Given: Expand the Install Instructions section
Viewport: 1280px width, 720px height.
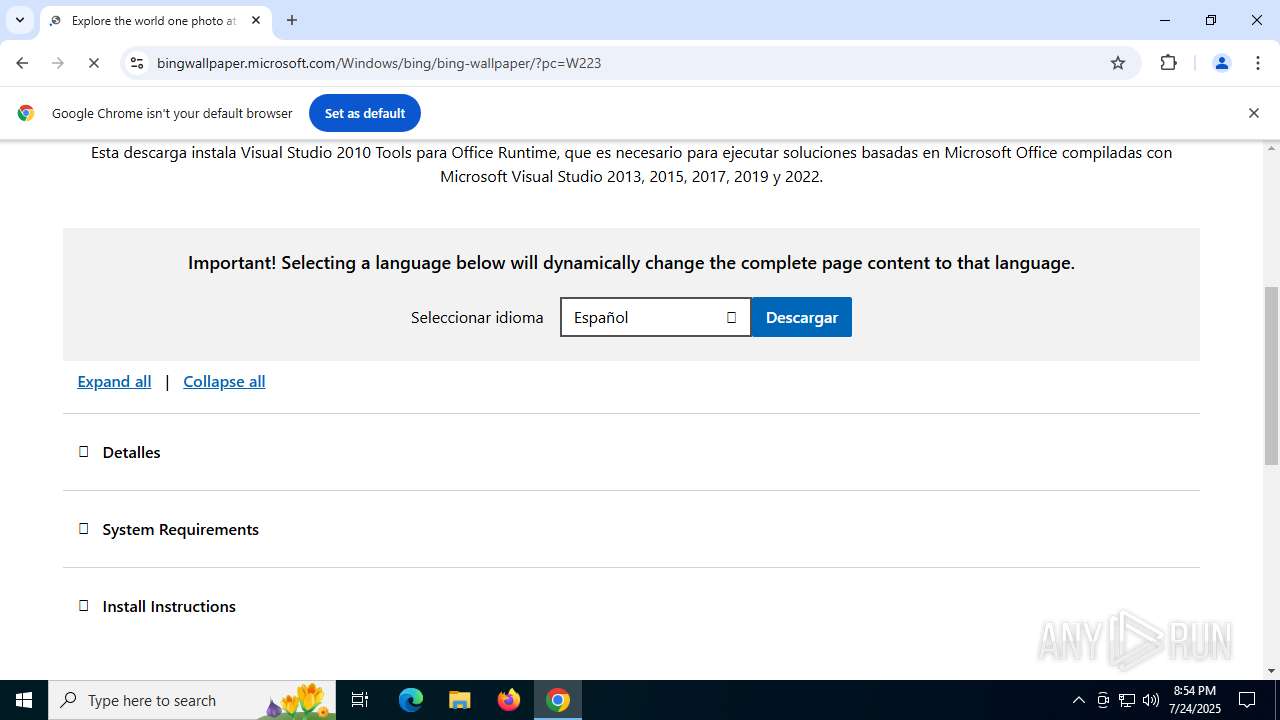Looking at the screenshot, I should point(631,606).
